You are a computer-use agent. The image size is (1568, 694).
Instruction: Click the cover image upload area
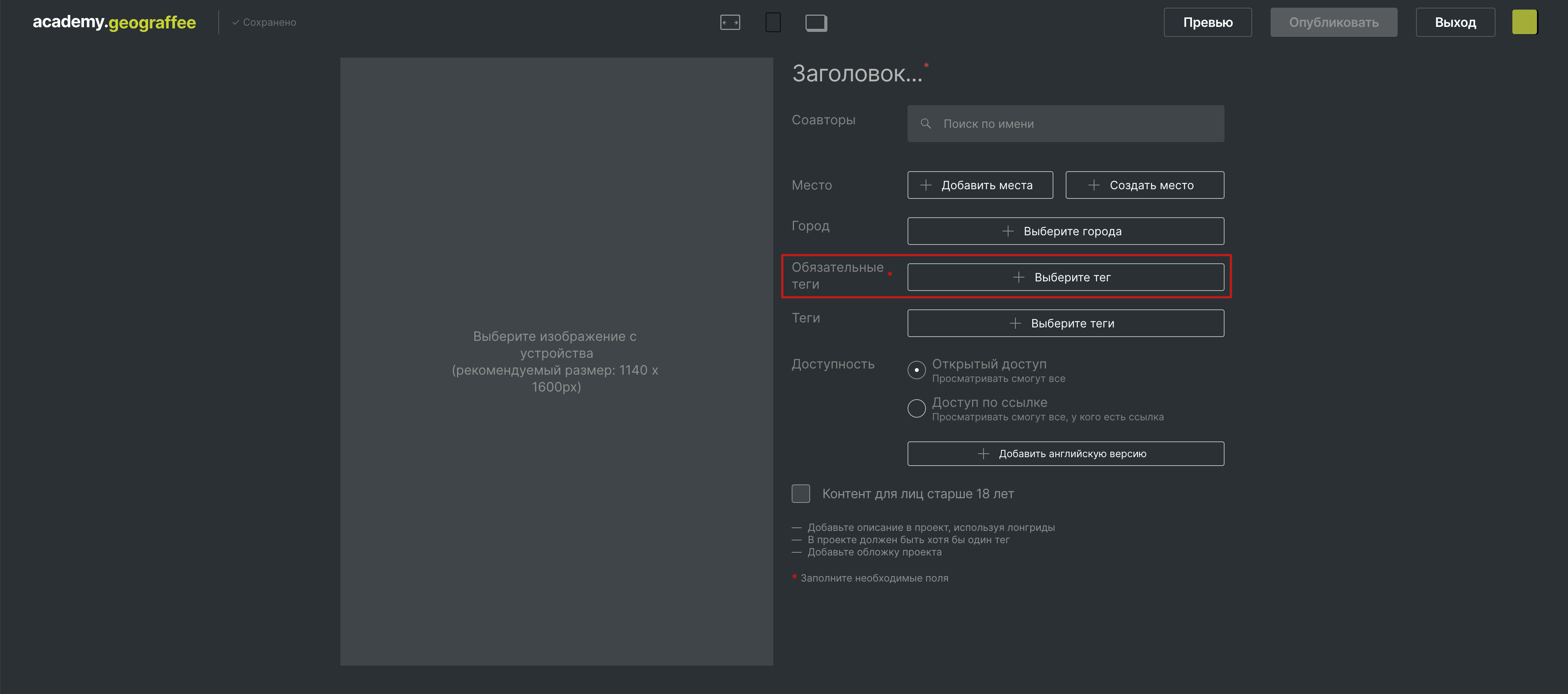coord(556,362)
